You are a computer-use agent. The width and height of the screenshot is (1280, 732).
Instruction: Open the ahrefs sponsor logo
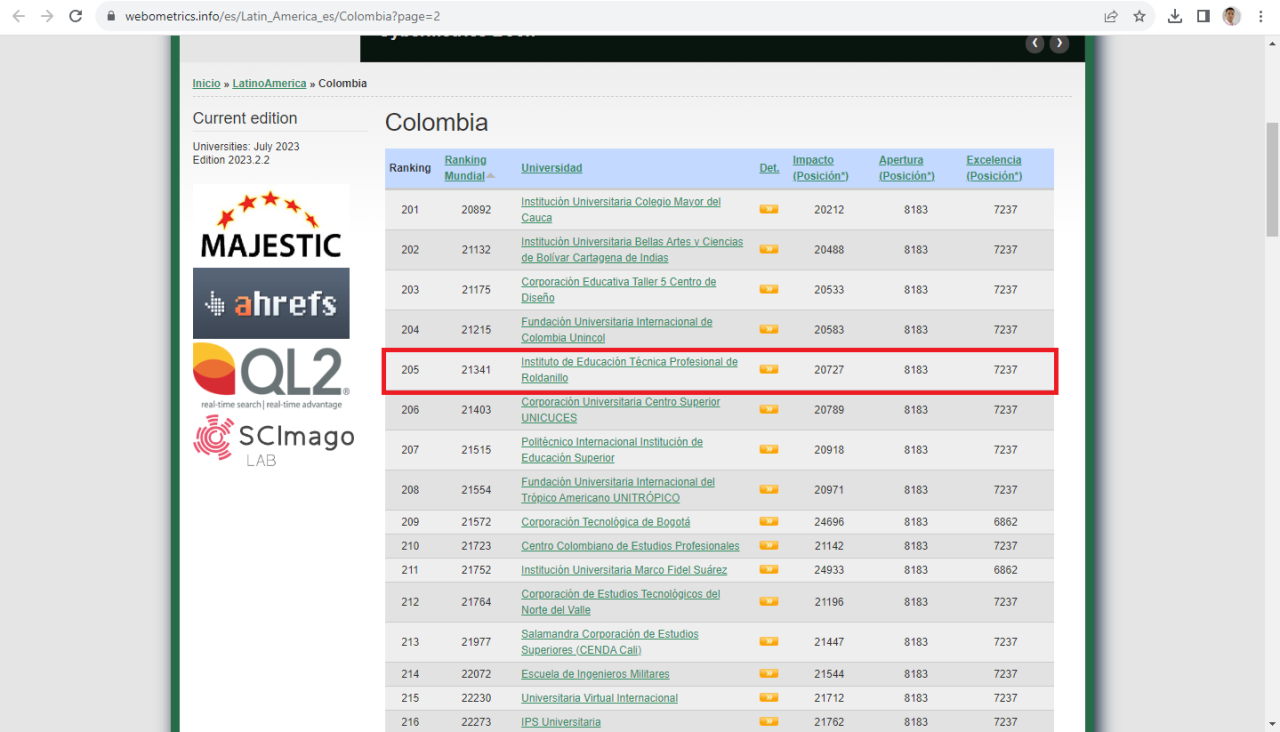[x=271, y=303]
